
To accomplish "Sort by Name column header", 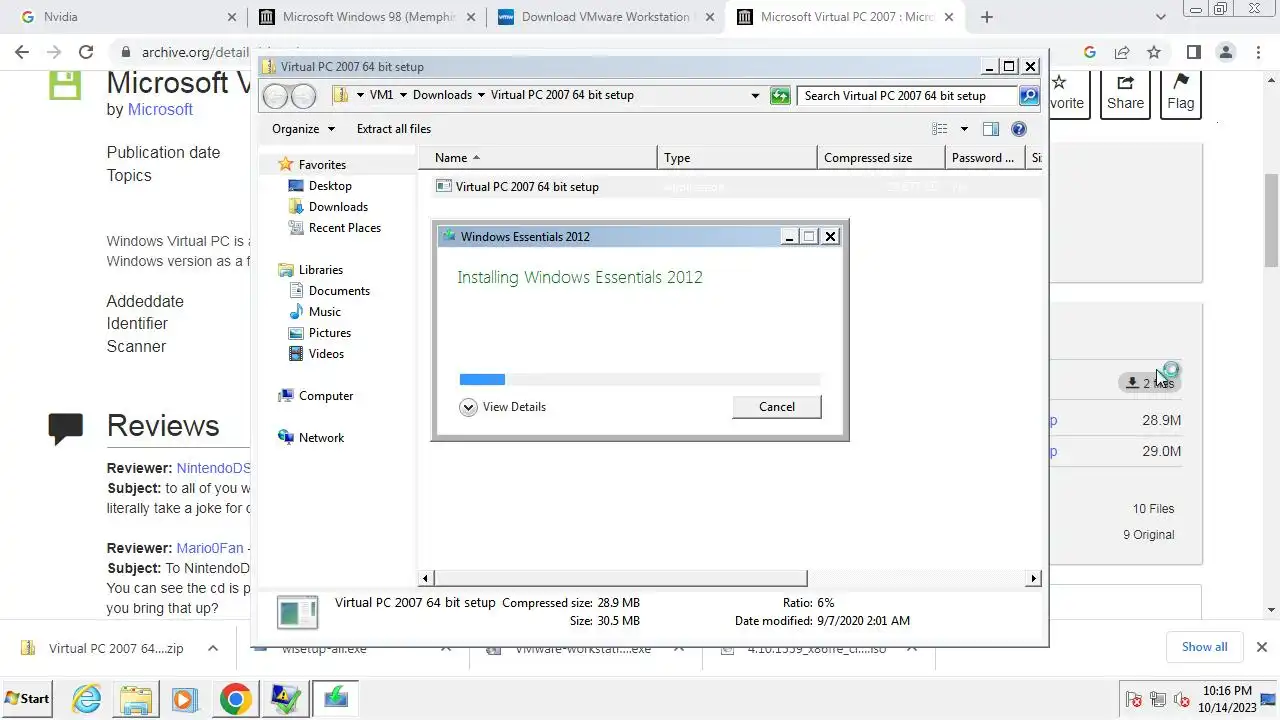I will [538, 158].
